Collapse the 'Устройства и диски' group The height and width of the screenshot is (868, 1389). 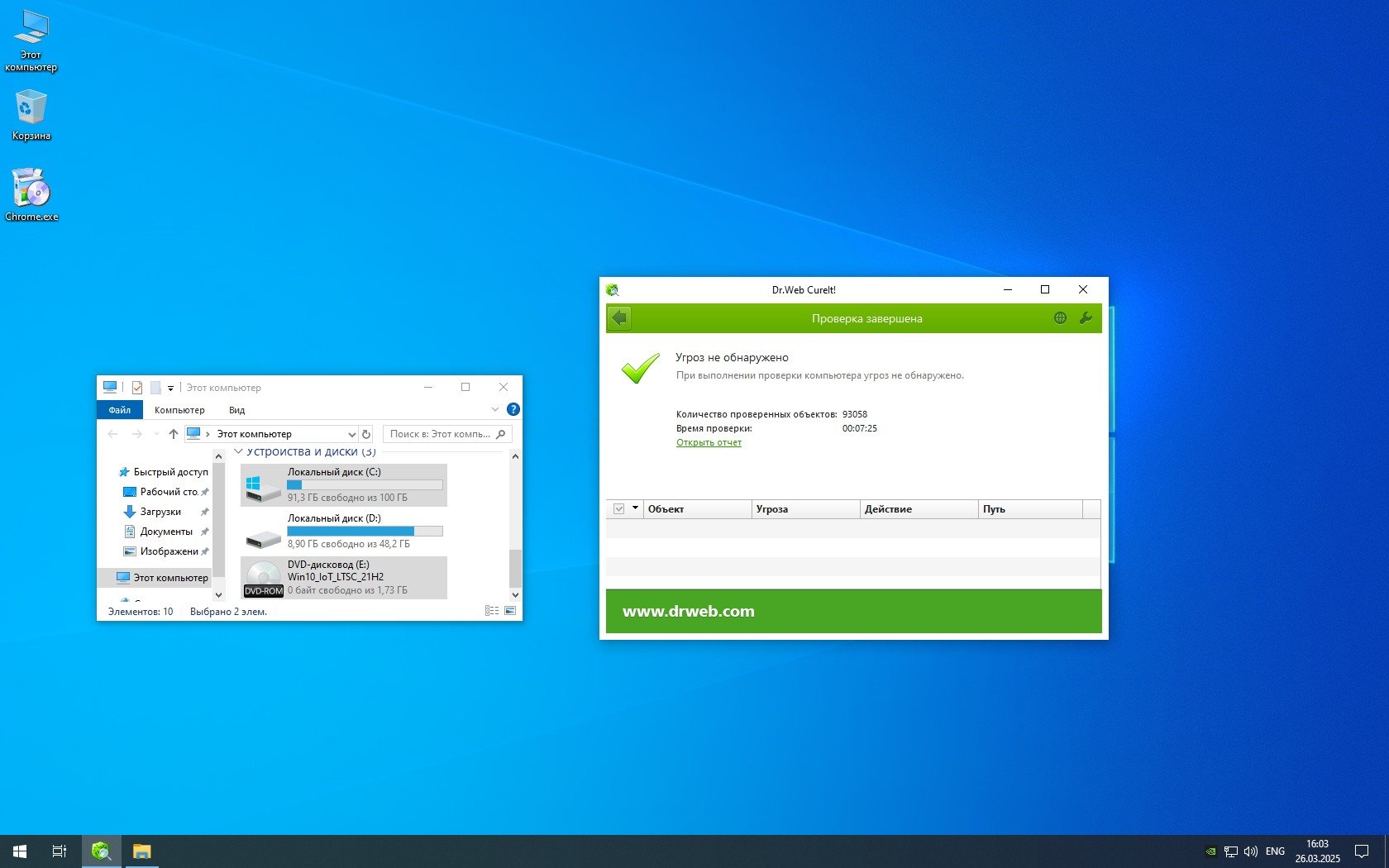238,451
